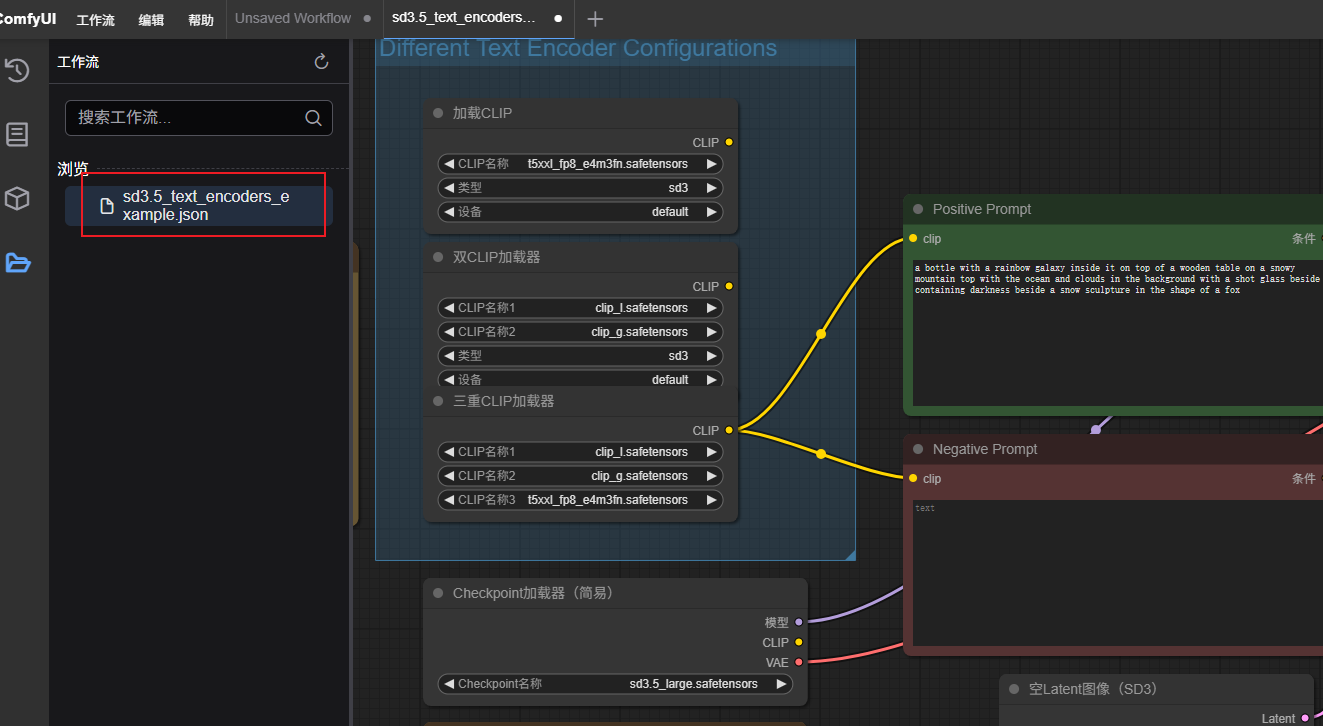Click previous arrow on CLIP名称3 field
This screenshot has width=1323, height=726.
pos(449,500)
